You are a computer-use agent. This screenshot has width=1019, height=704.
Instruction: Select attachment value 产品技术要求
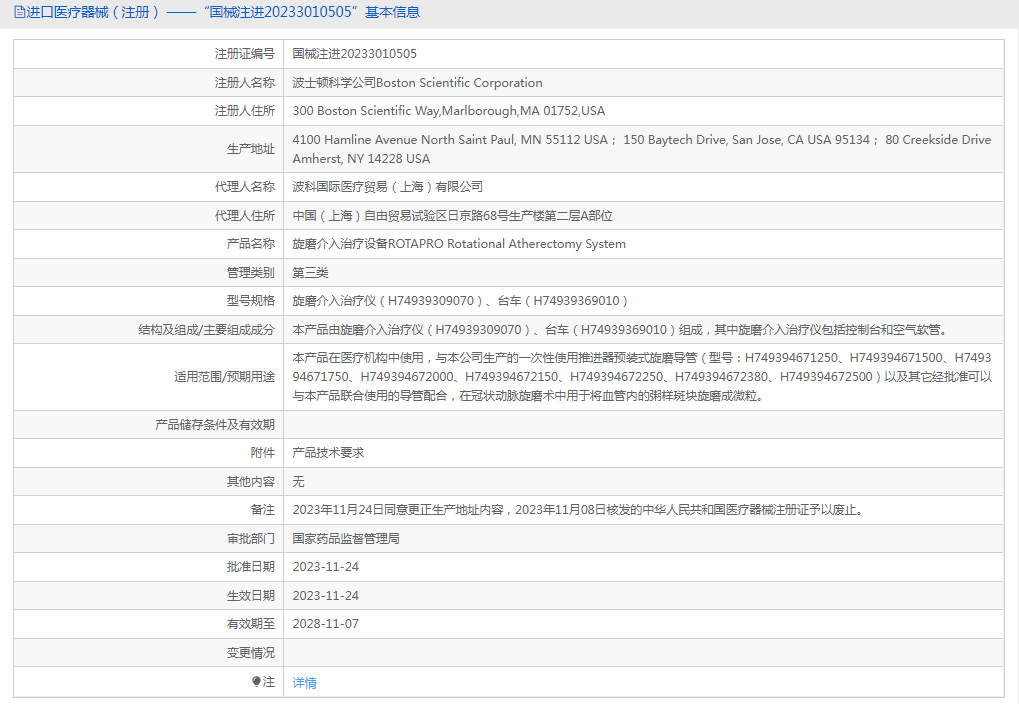tap(328, 453)
